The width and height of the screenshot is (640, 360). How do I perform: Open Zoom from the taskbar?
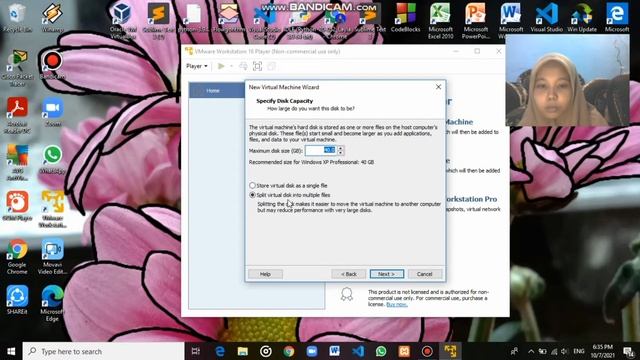click(312, 351)
